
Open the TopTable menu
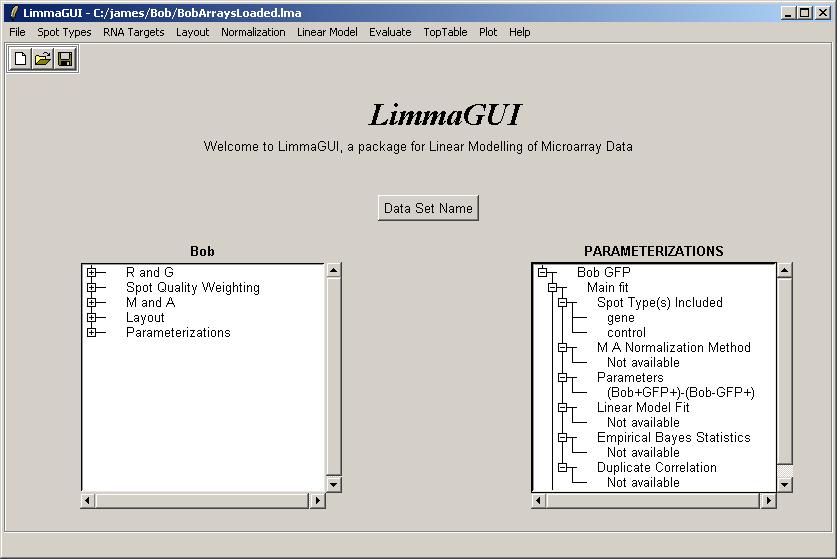pyautogui.click(x=445, y=32)
